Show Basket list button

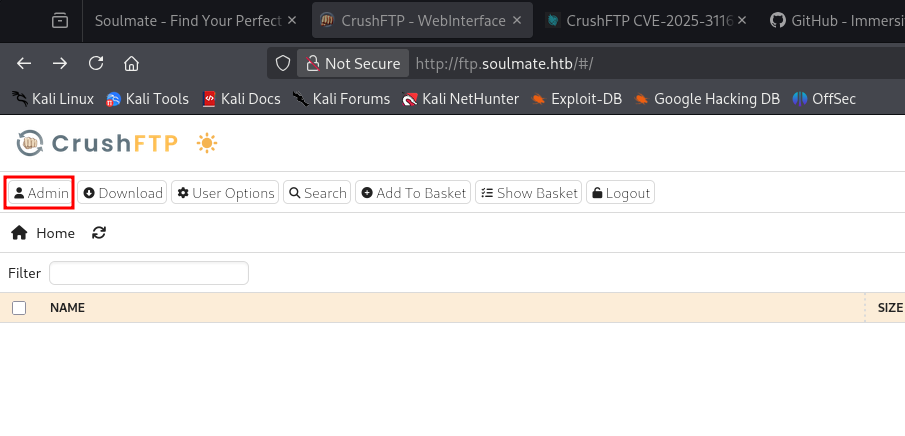pos(529,193)
